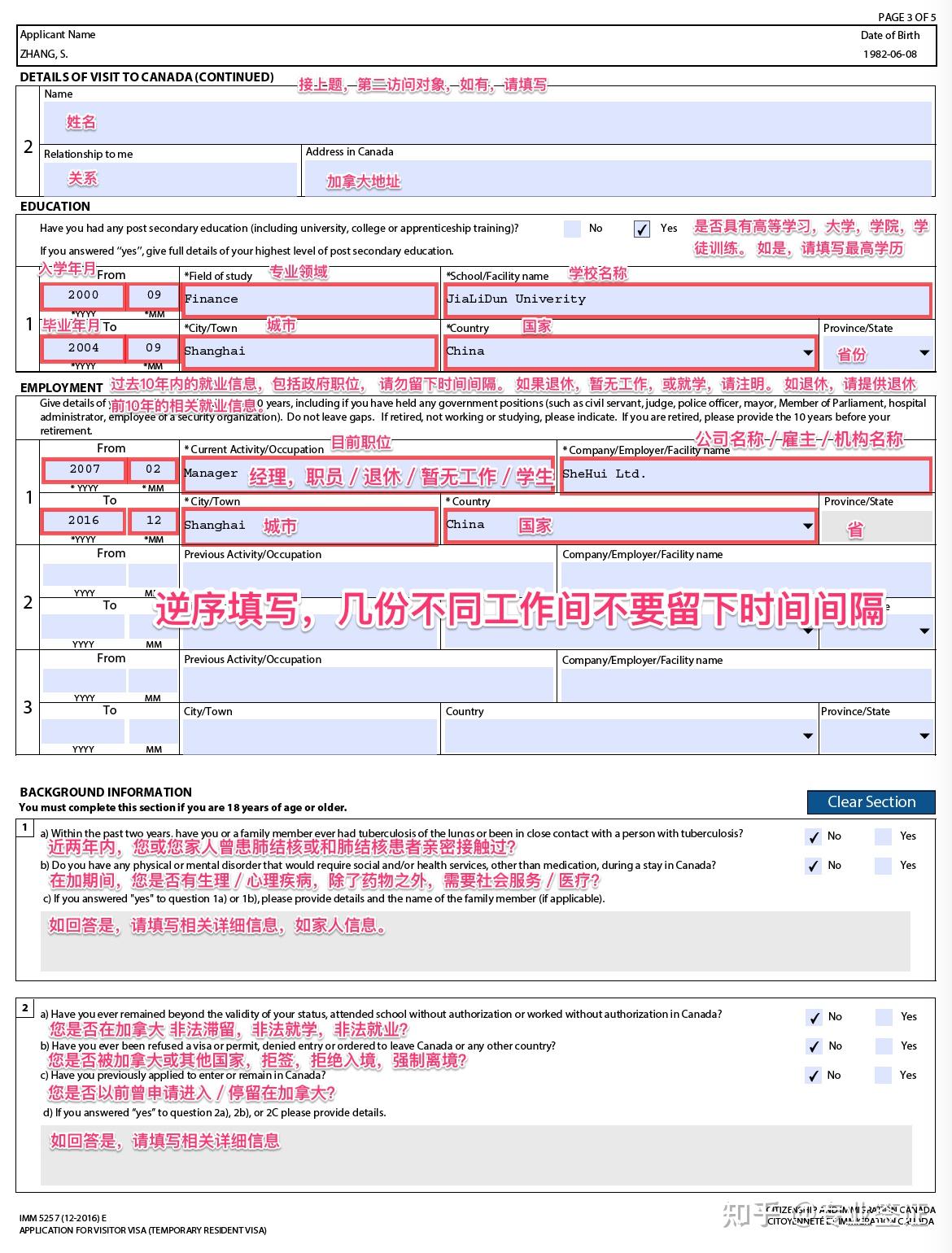Viewport: 952px width, 1253px height.
Task: Check Yes for ever refused a visa question
Action: [883, 1046]
